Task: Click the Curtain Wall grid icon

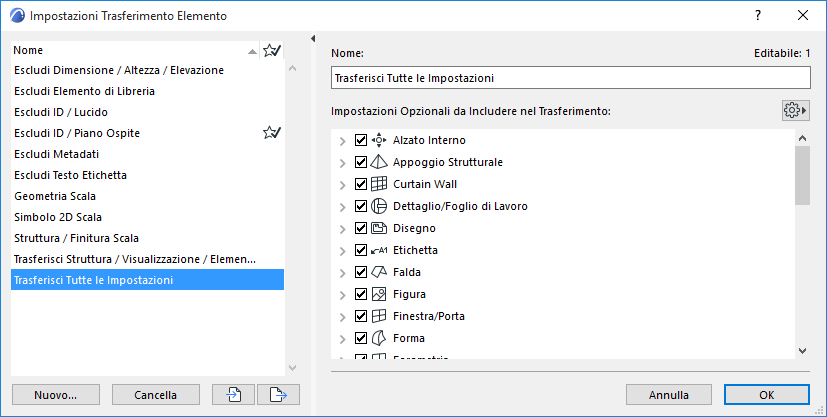Action: coord(379,184)
